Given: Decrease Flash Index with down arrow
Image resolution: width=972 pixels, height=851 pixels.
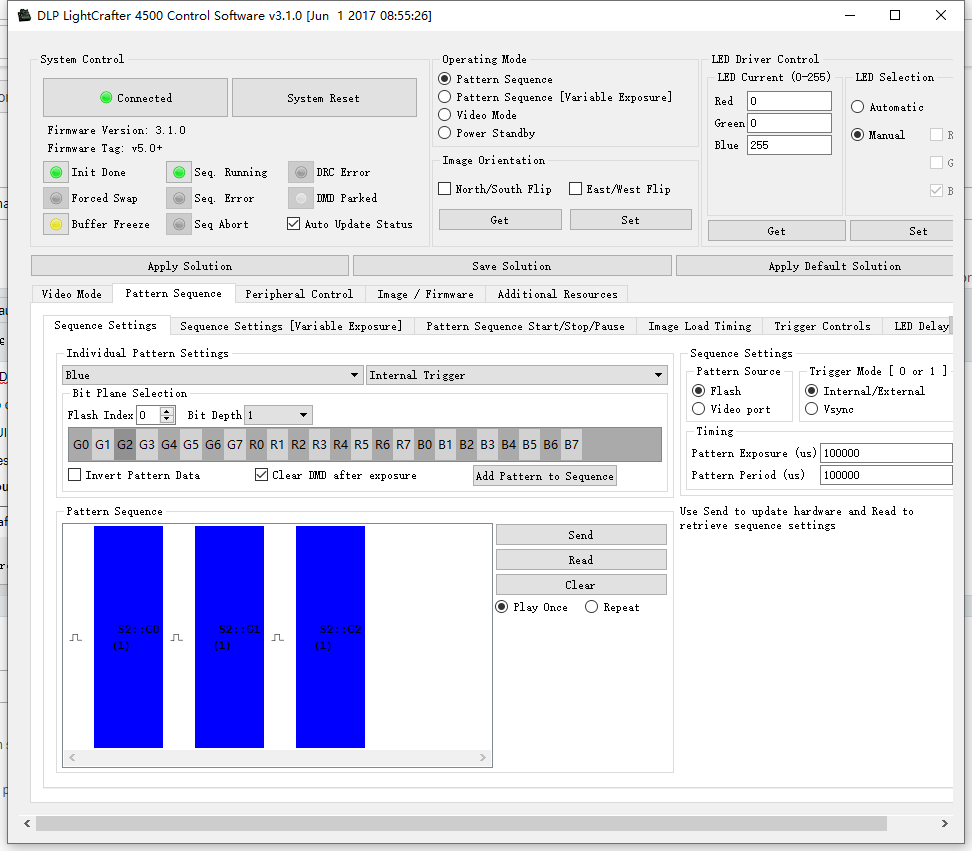Looking at the screenshot, I should pyautogui.click(x=167, y=420).
